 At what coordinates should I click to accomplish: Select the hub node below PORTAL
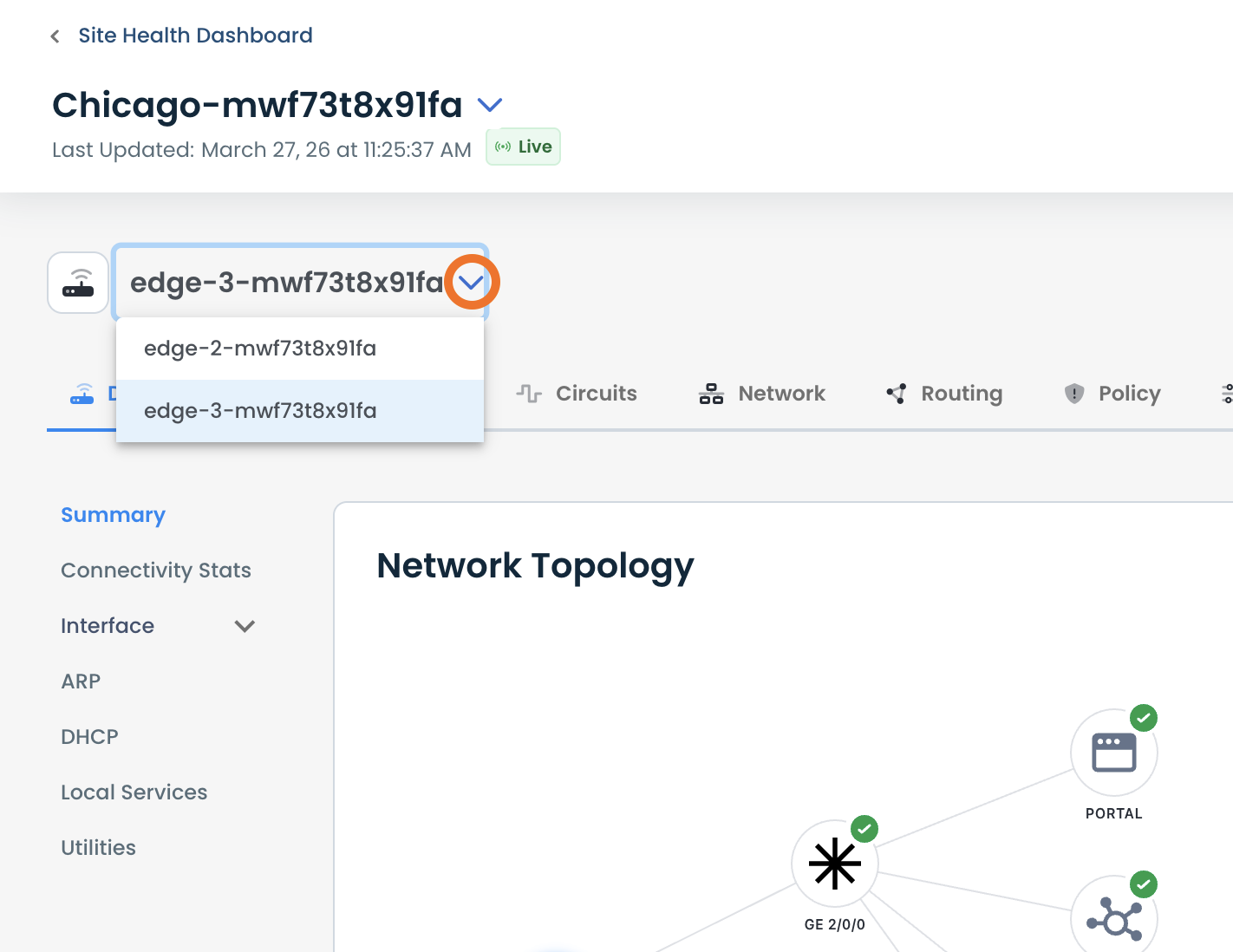pos(1114,919)
